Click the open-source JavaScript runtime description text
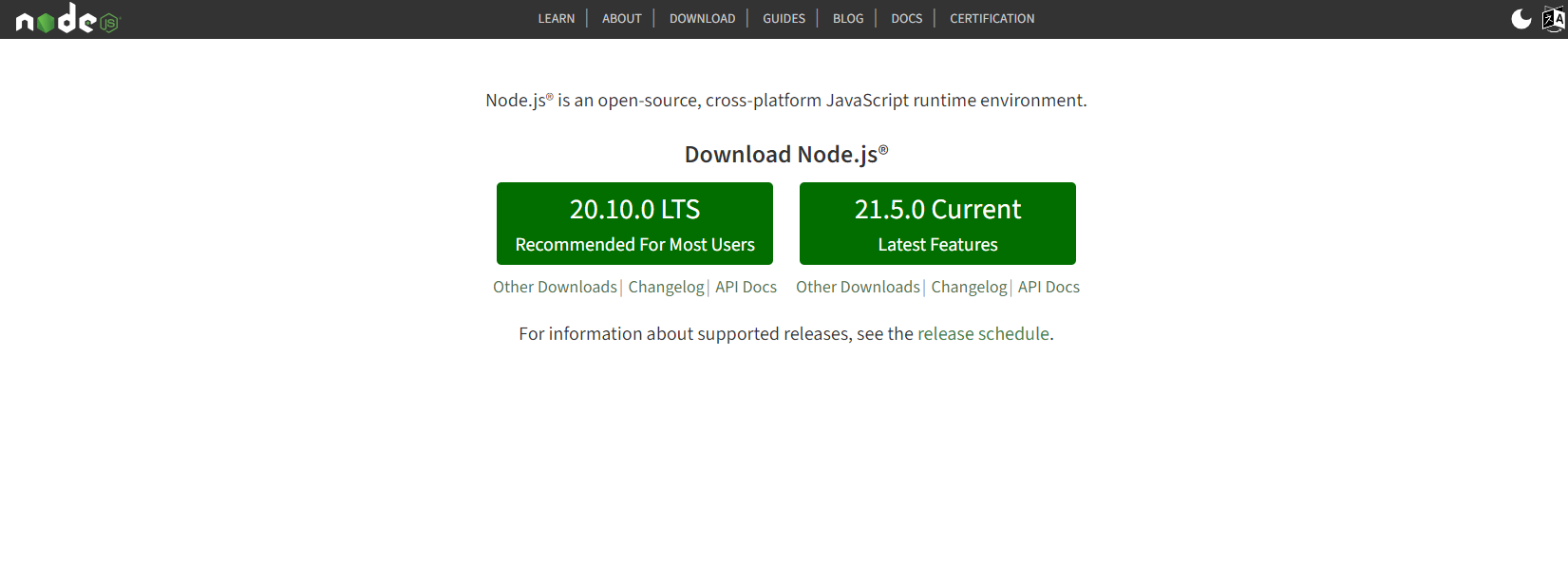Viewport: 1568px width, 562px height. pyautogui.click(x=786, y=100)
